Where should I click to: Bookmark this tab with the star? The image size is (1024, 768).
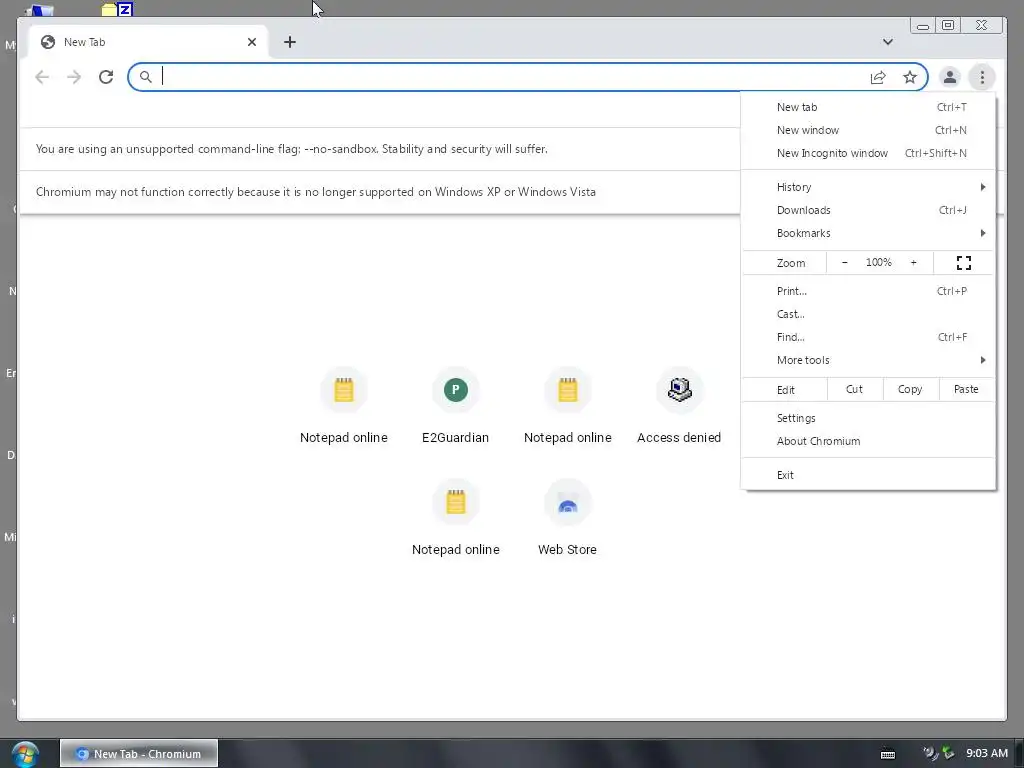tap(910, 78)
